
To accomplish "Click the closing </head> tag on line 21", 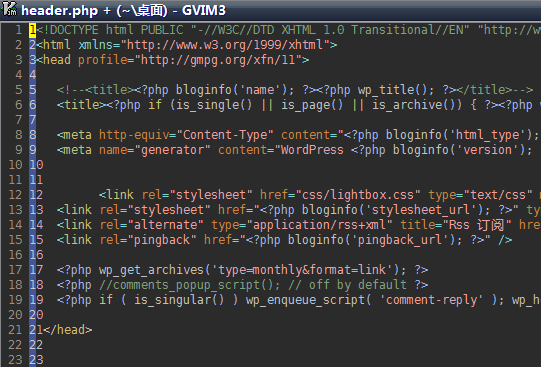I will click(68, 330).
